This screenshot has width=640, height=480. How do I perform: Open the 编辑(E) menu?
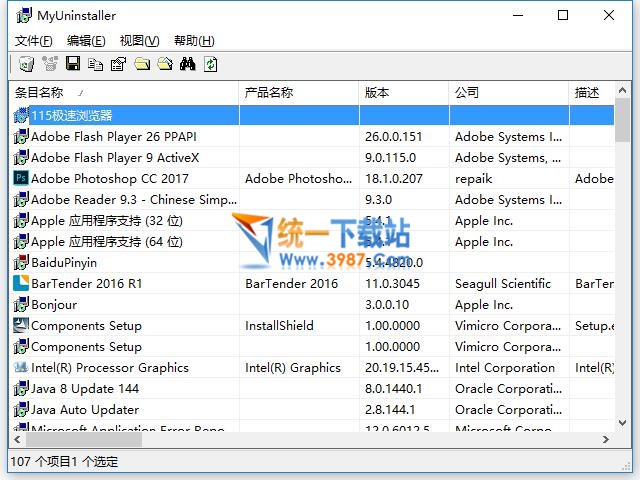(86, 41)
